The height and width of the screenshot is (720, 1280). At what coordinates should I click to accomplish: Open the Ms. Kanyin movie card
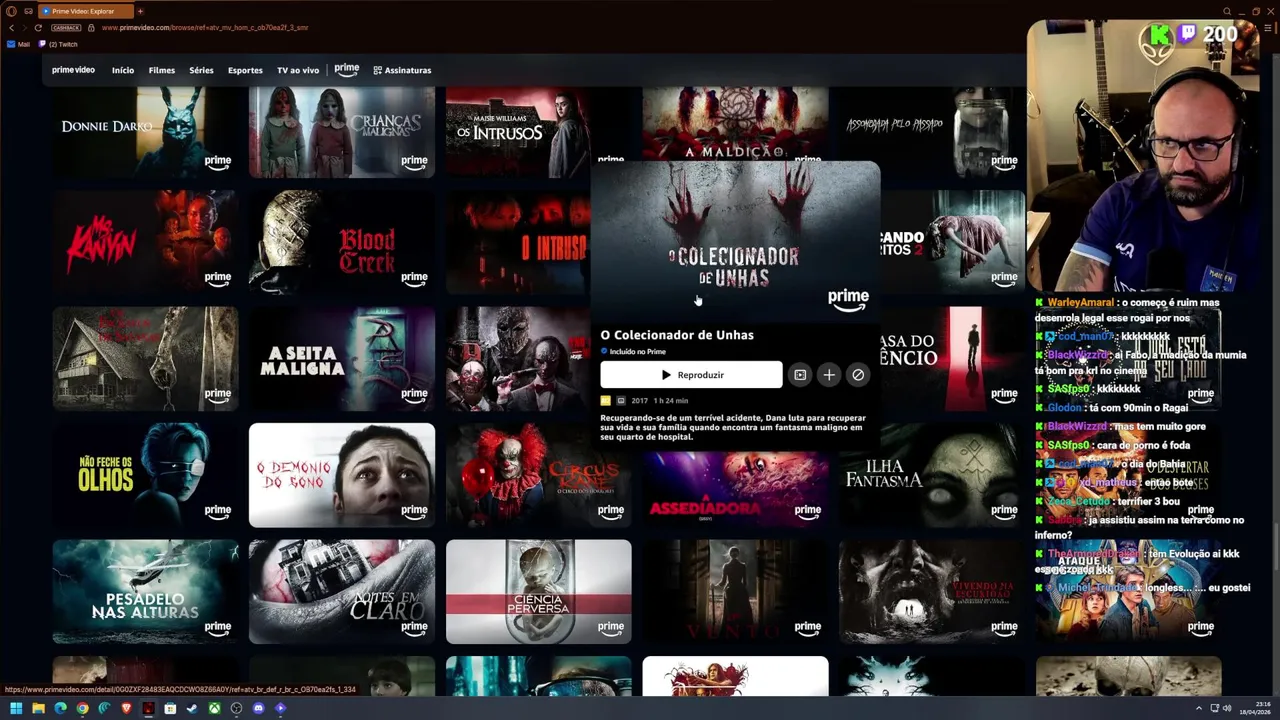tap(145, 241)
